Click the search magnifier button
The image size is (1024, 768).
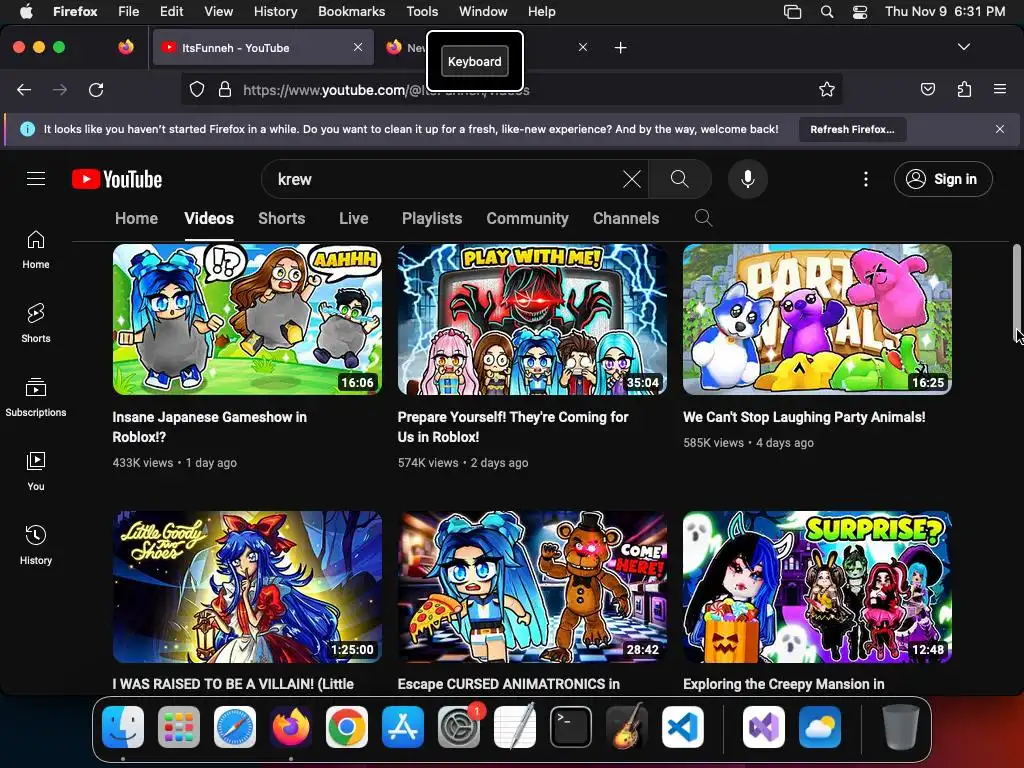680,179
